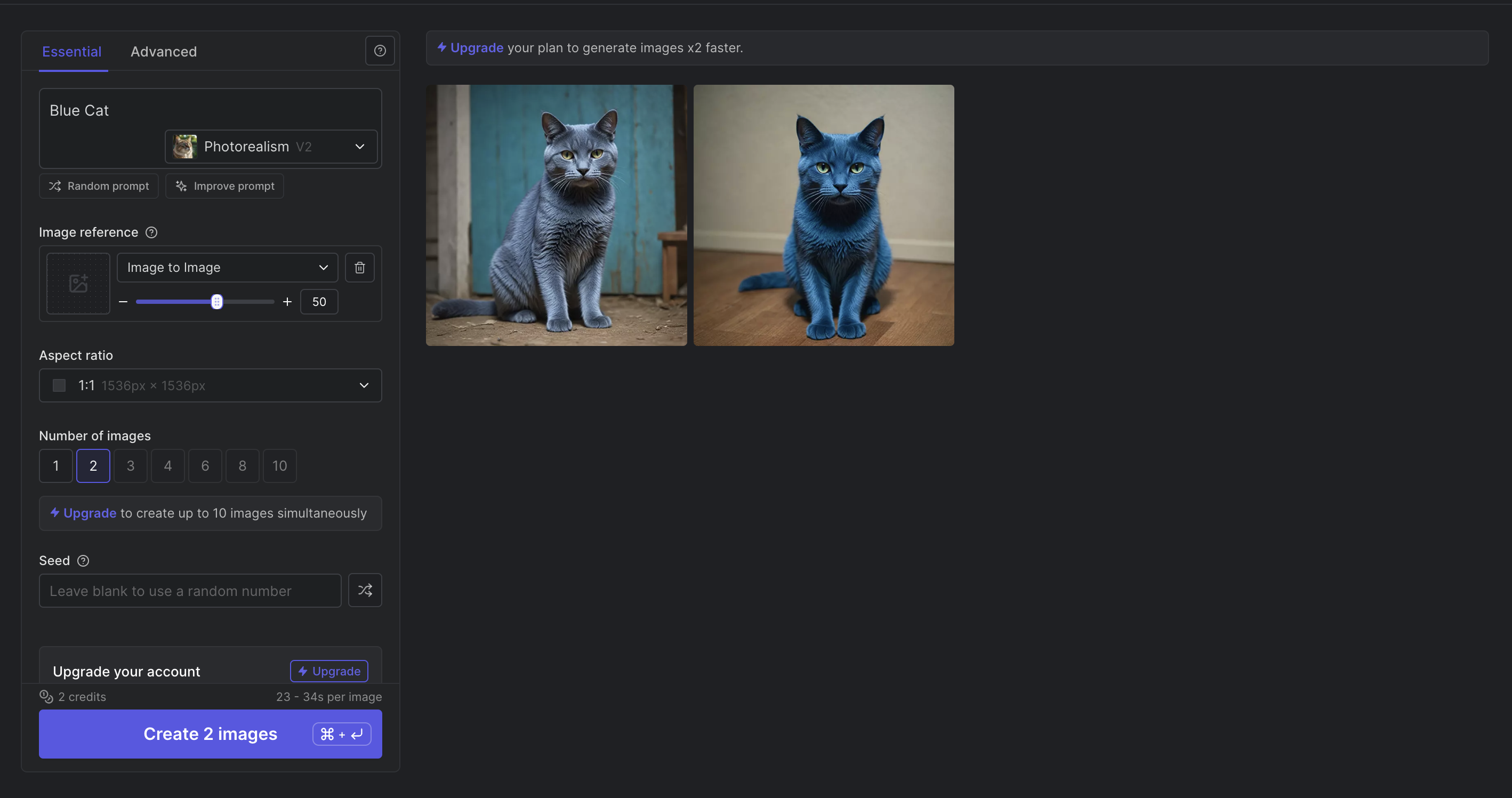1512x798 pixels.
Task: Select 4 as number of images
Action: pyautogui.click(x=167, y=465)
